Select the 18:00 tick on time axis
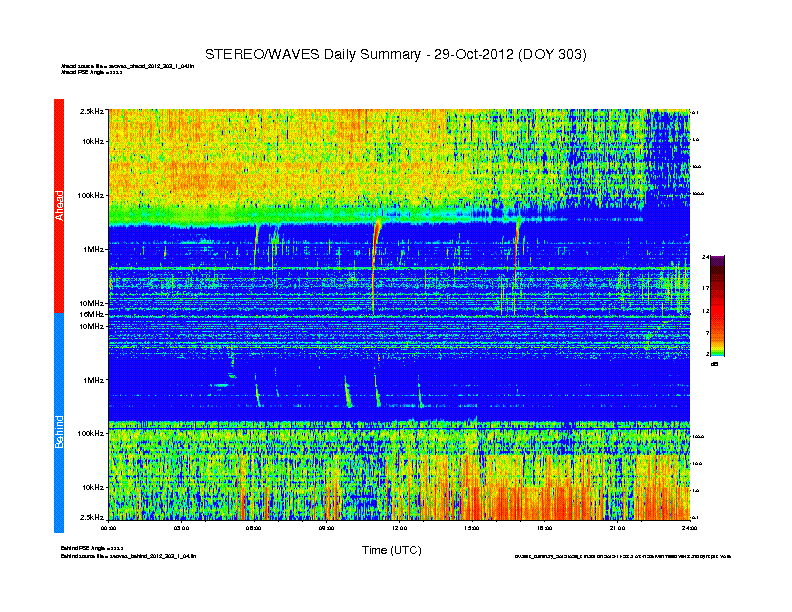The width and height of the screenshot is (792, 612). tap(544, 528)
